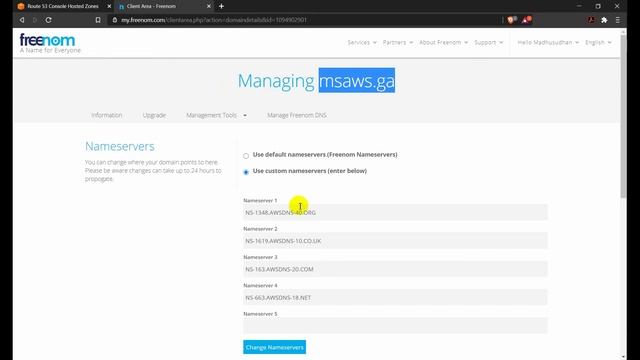Close the Route 53 Console tab
The width and height of the screenshot is (640, 360).
click(x=109, y=6)
